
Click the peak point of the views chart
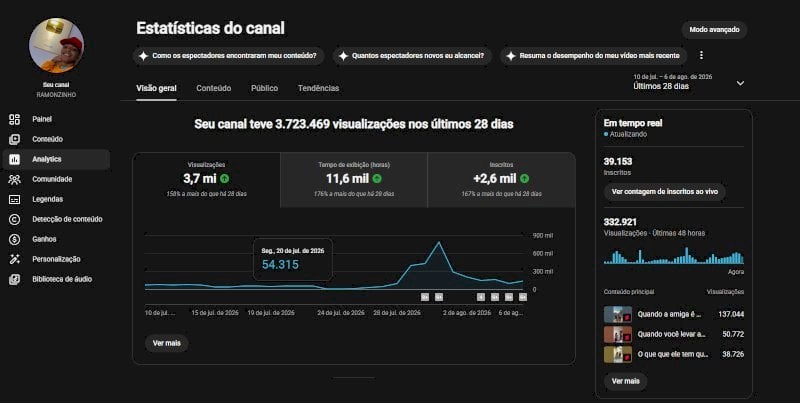tap(439, 242)
